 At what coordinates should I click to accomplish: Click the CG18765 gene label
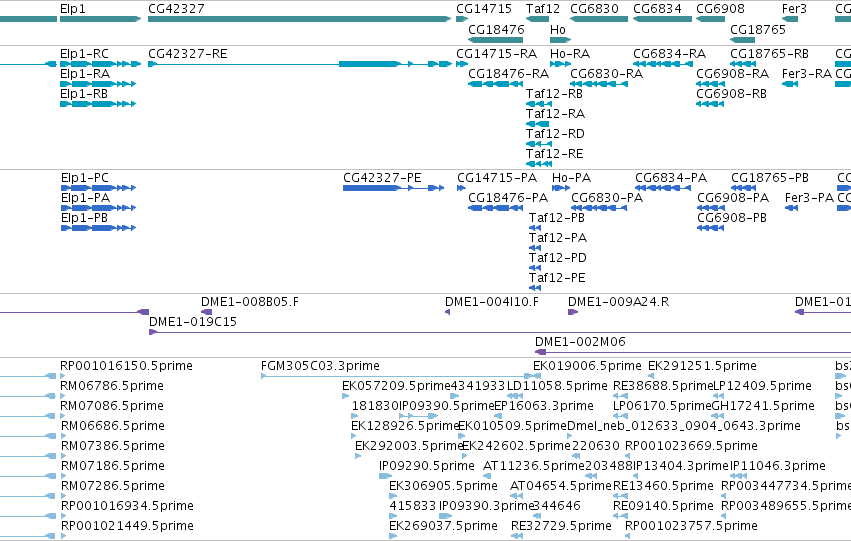(758, 29)
